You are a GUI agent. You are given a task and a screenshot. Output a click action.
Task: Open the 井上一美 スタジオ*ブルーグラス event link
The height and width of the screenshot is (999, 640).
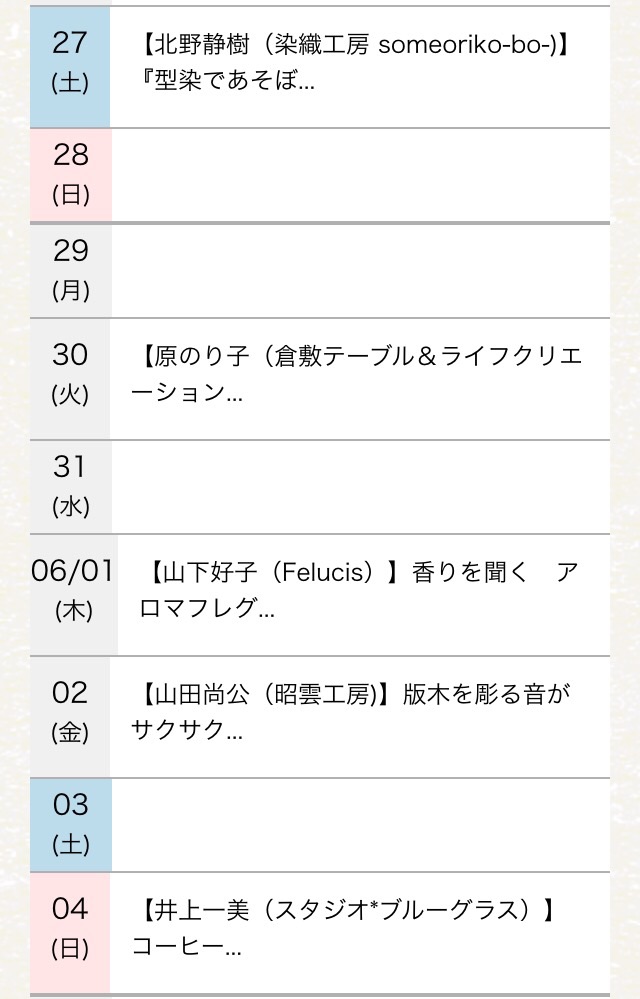tap(344, 928)
